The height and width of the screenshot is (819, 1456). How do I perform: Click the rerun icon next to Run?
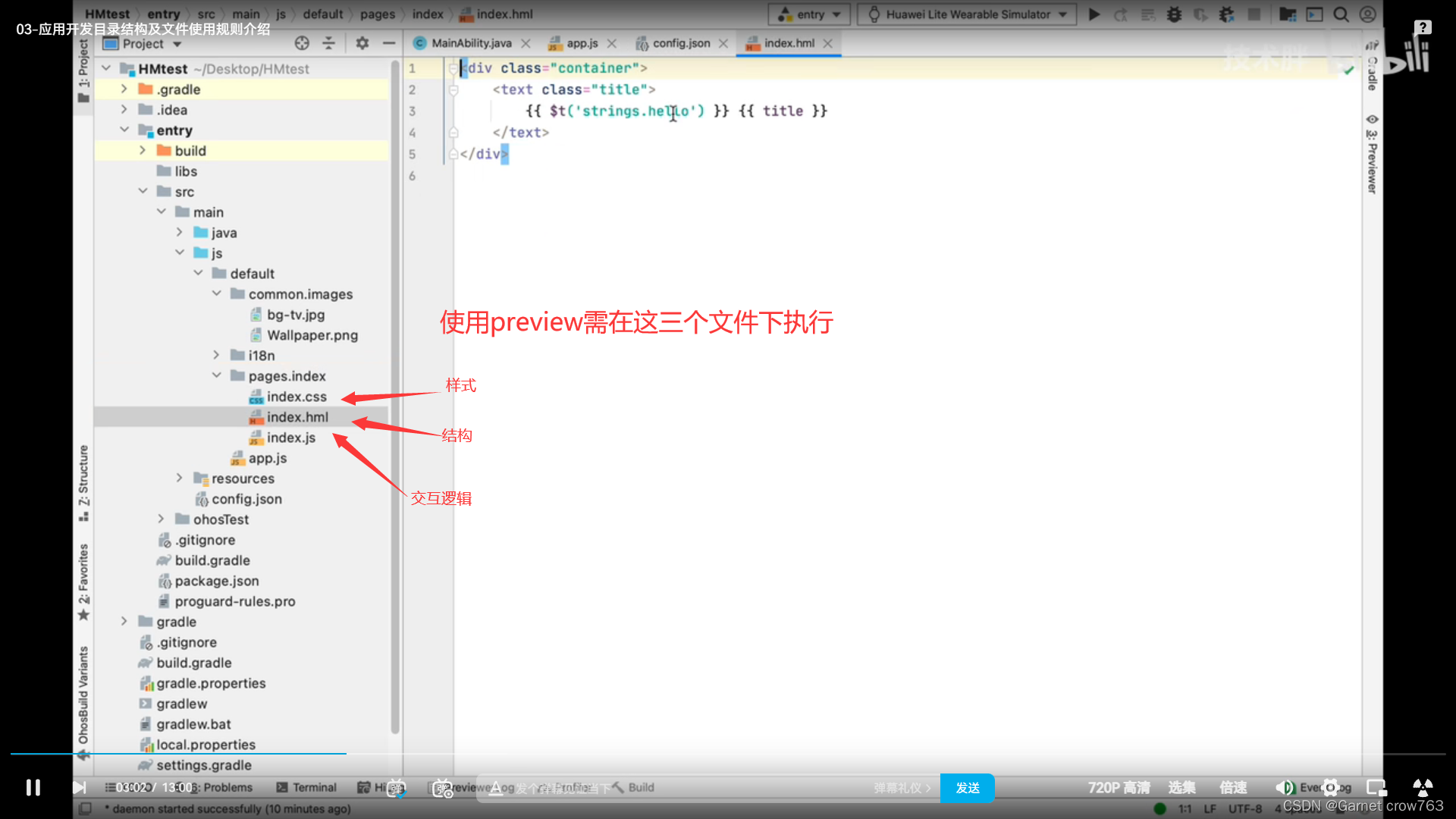[x=1121, y=14]
